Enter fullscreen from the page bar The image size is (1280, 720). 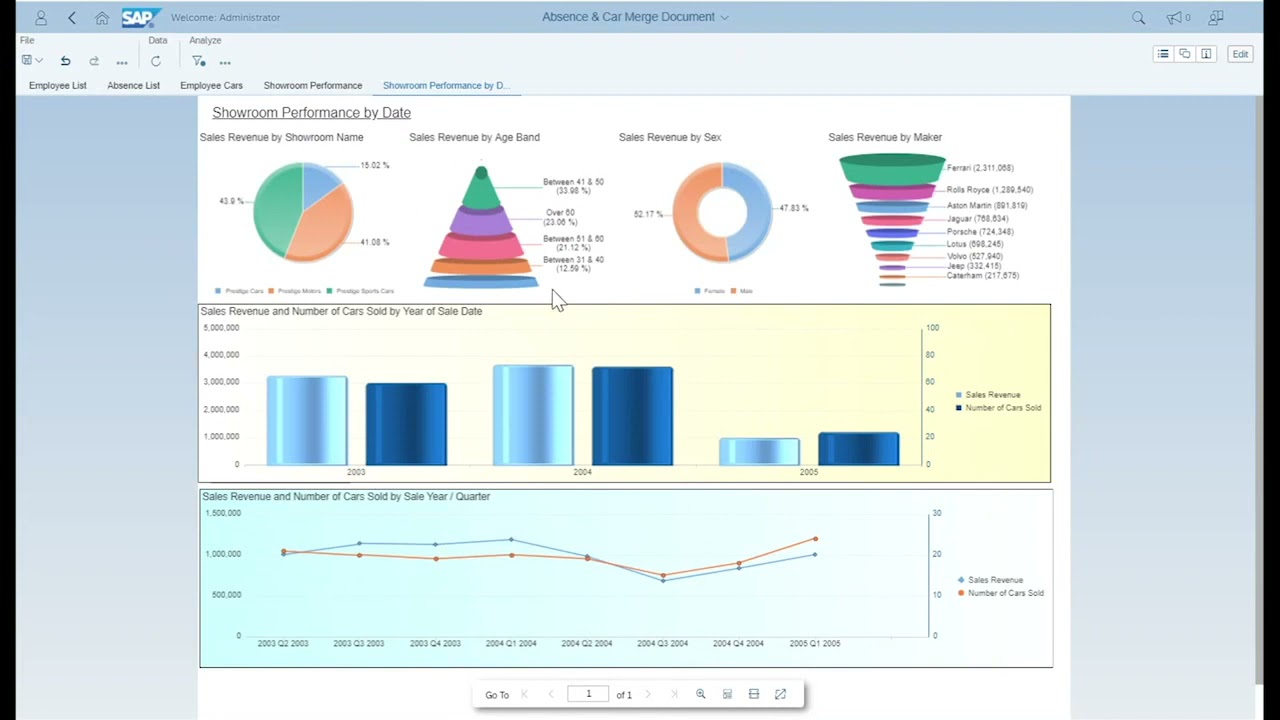tap(781, 694)
